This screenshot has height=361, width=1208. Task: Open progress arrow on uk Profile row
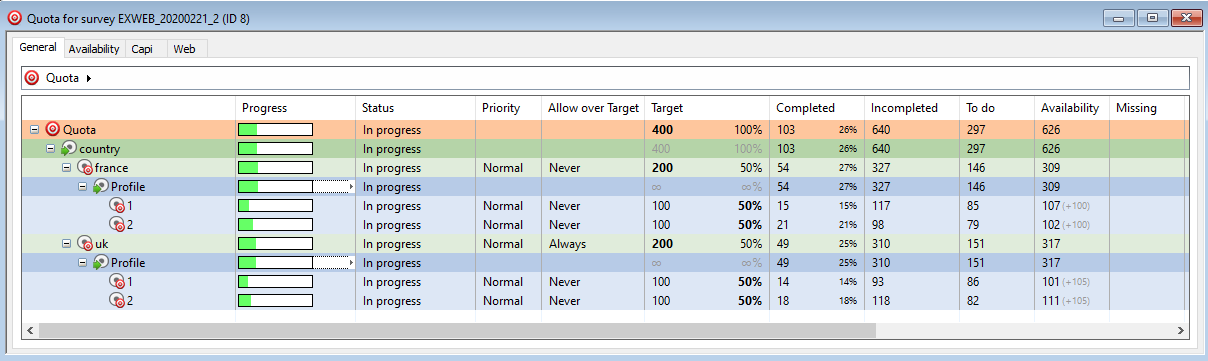(351, 263)
